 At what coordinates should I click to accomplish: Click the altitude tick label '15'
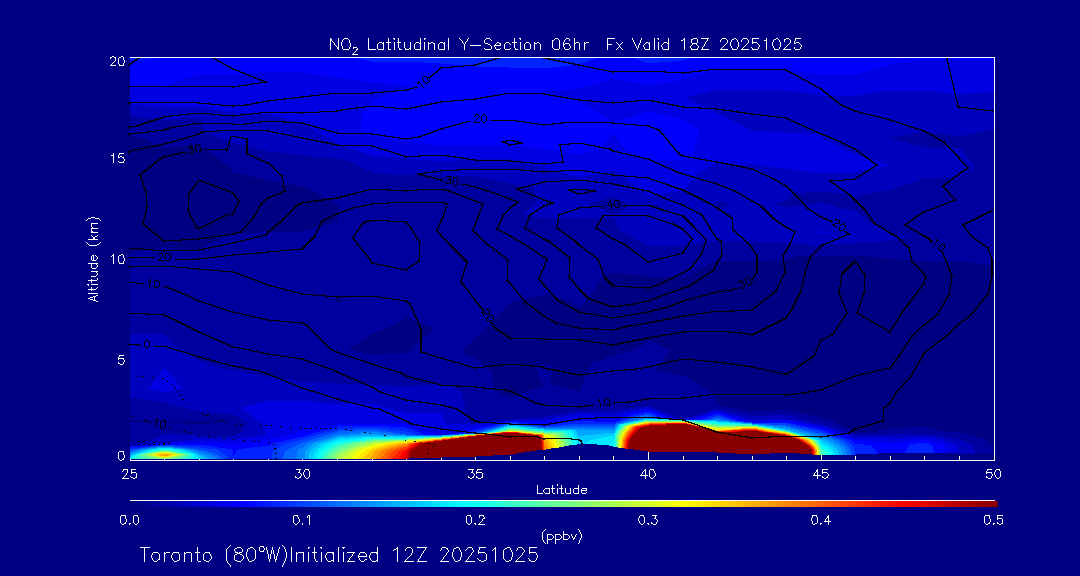pos(116,158)
